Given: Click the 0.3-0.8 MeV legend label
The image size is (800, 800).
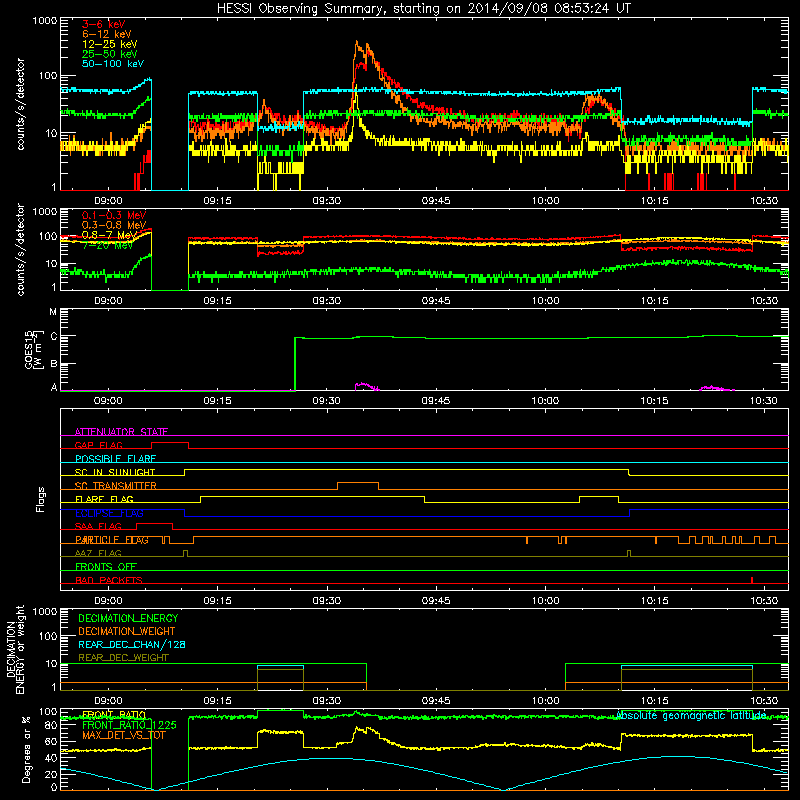Looking at the screenshot, I should click(114, 226).
